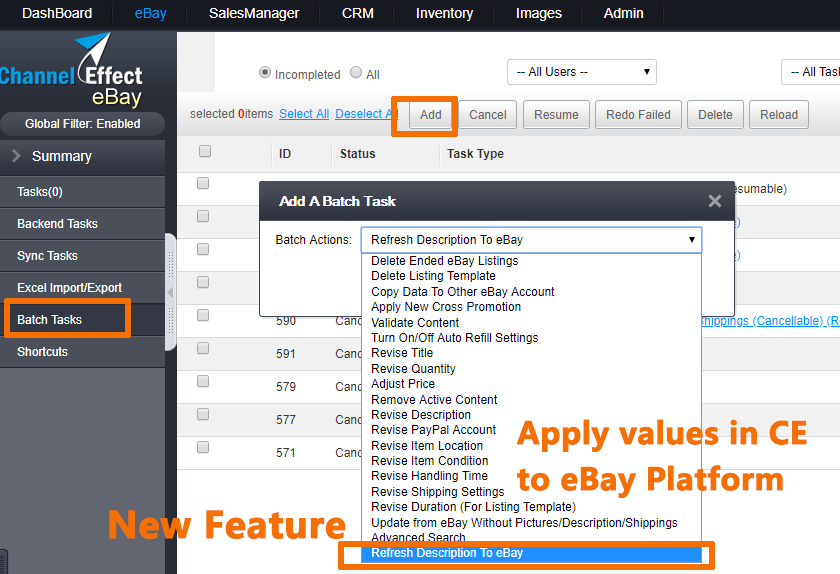840x574 pixels.
Task: Choose Refresh Description To eBay option
Action: [x=531, y=553]
